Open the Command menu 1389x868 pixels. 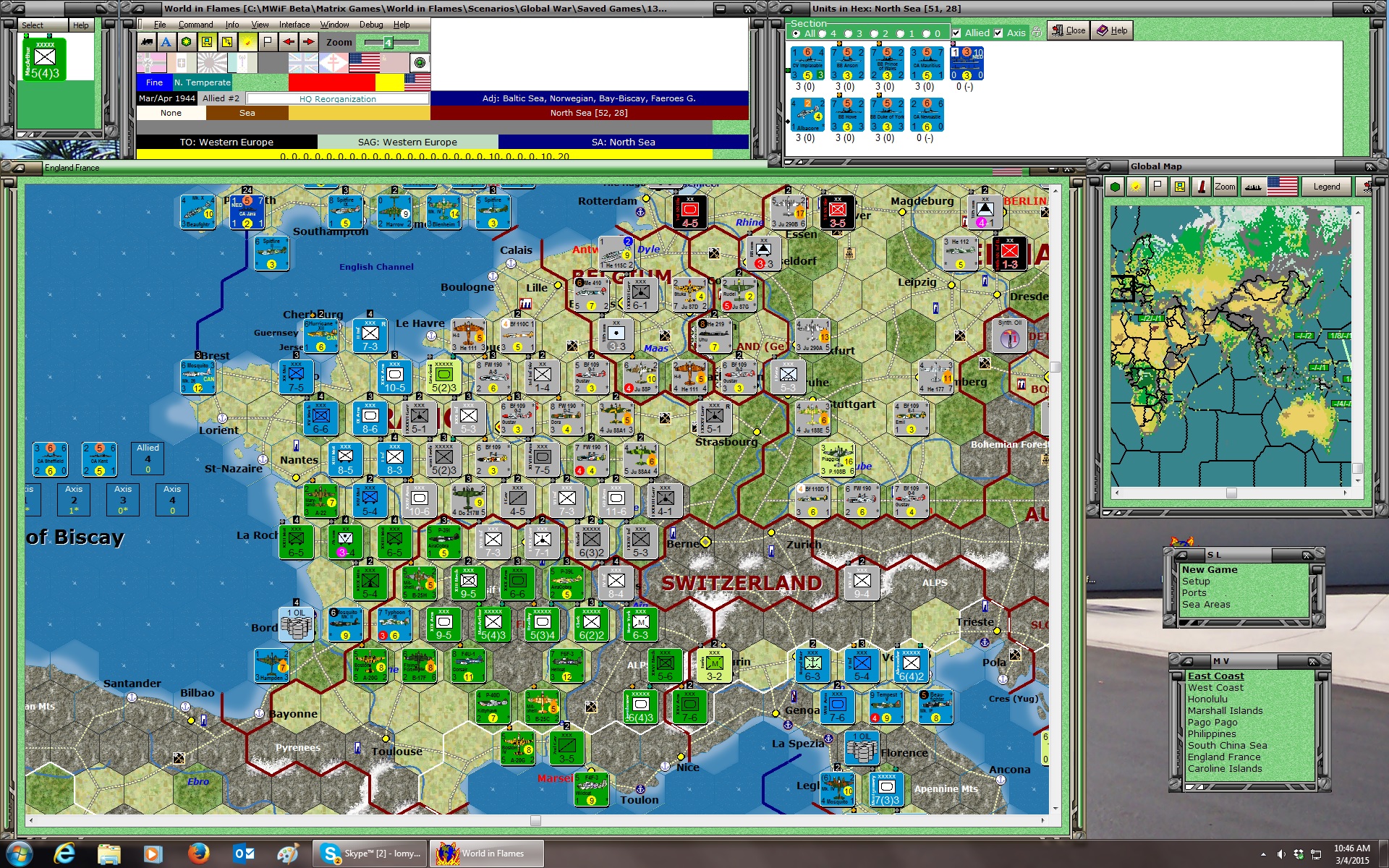pyautogui.click(x=195, y=25)
